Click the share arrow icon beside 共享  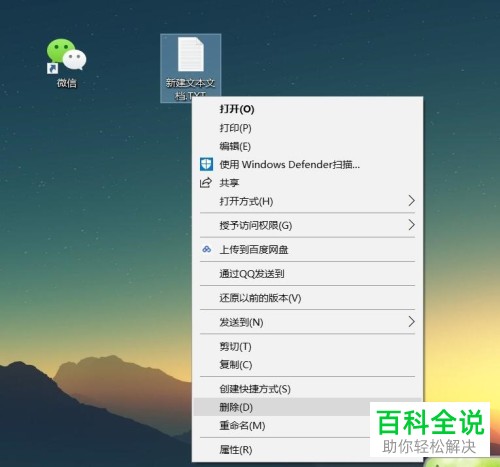click(x=206, y=183)
